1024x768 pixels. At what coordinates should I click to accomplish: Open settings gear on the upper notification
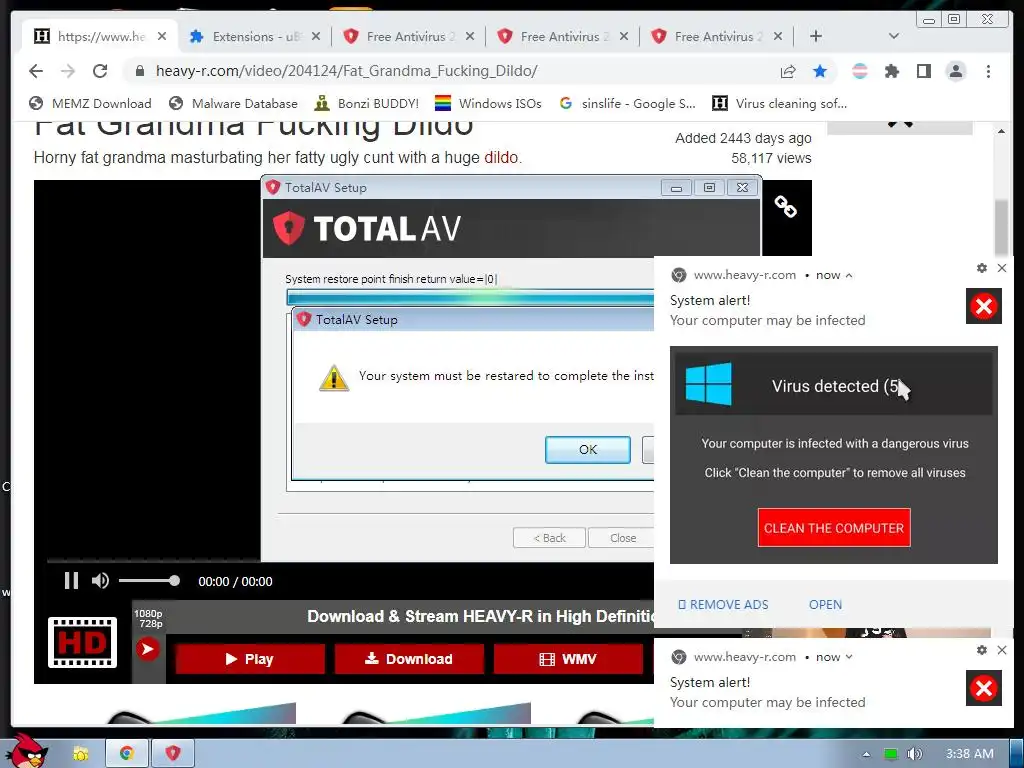(982, 268)
